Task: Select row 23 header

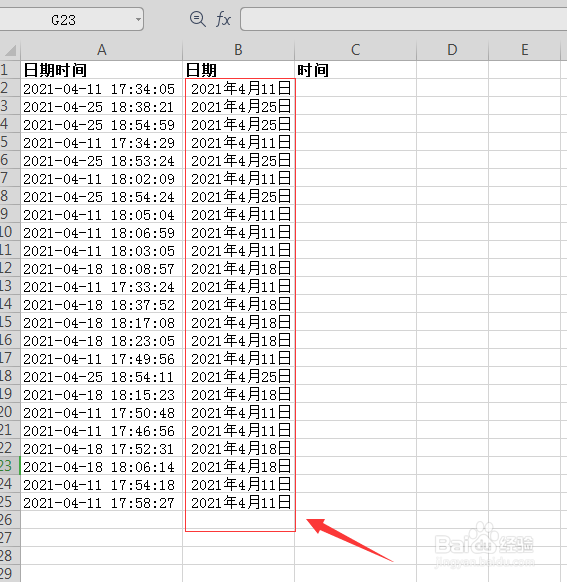Action: (10, 466)
